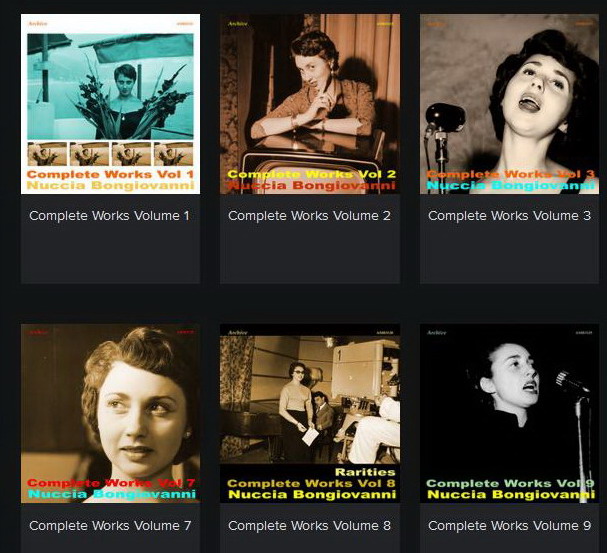Click last small photo strip image on Volume 1 cover
Image resolution: width=607 pixels, height=553 pixels.
click(x=173, y=154)
